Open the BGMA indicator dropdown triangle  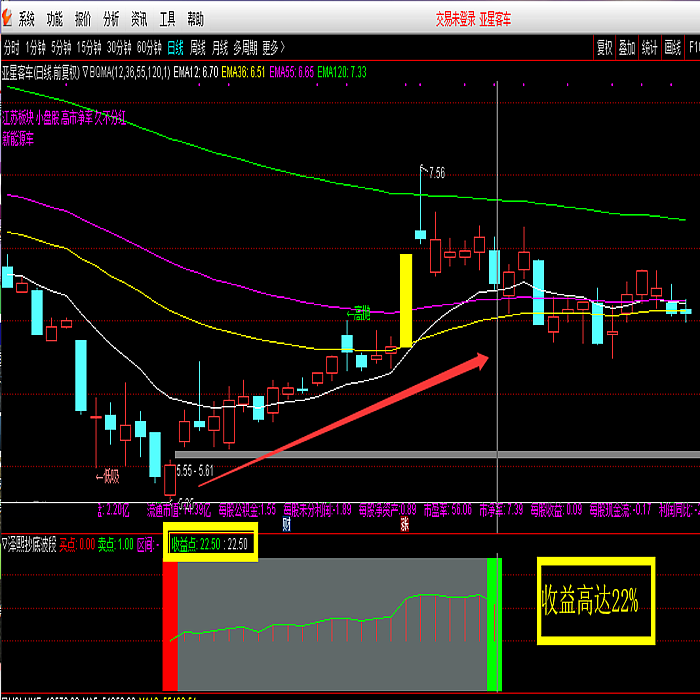point(85,72)
